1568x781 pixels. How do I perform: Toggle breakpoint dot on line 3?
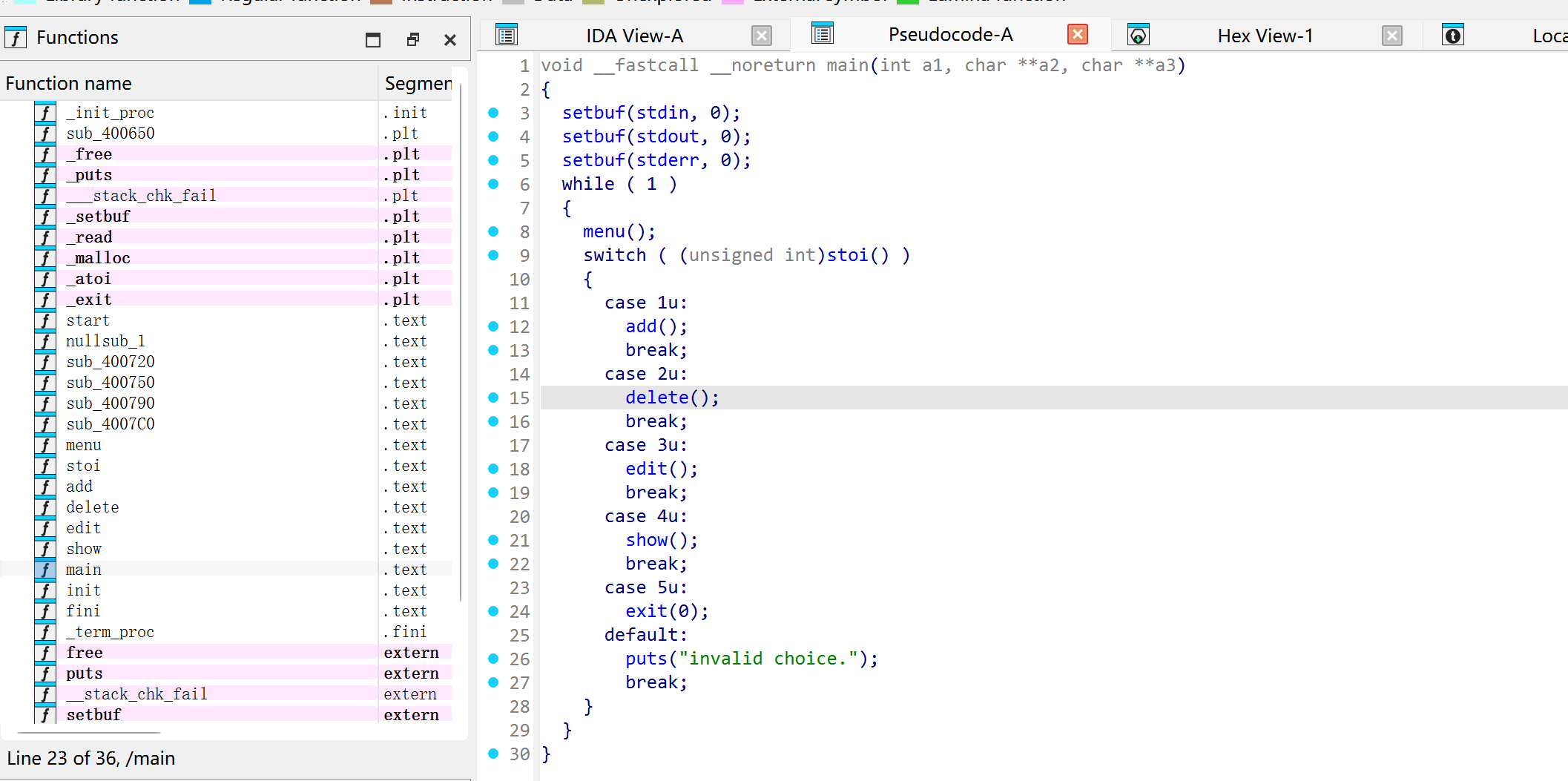[493, 113]
